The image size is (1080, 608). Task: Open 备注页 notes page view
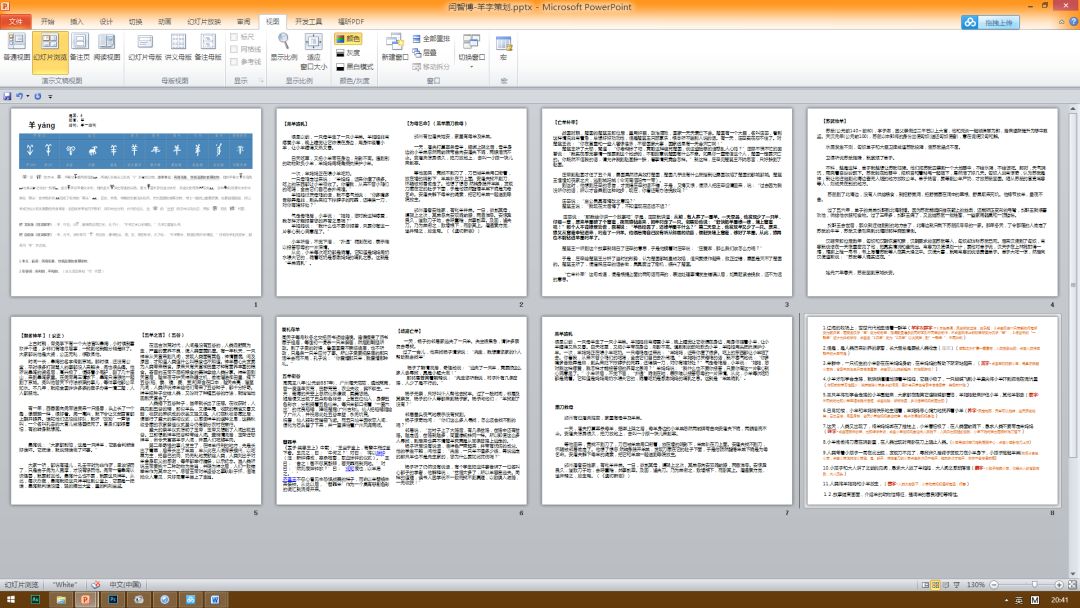point(79,47)
